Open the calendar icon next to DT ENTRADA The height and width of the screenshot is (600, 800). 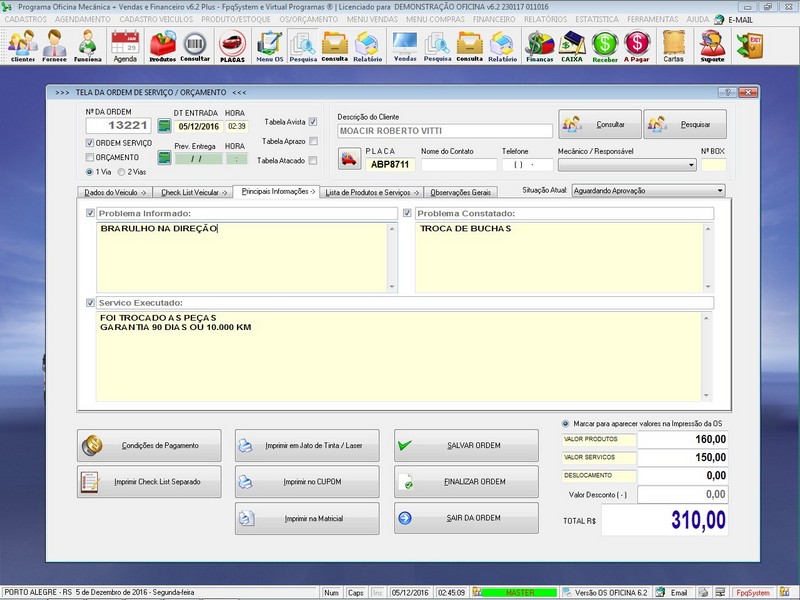coord(164,127)
